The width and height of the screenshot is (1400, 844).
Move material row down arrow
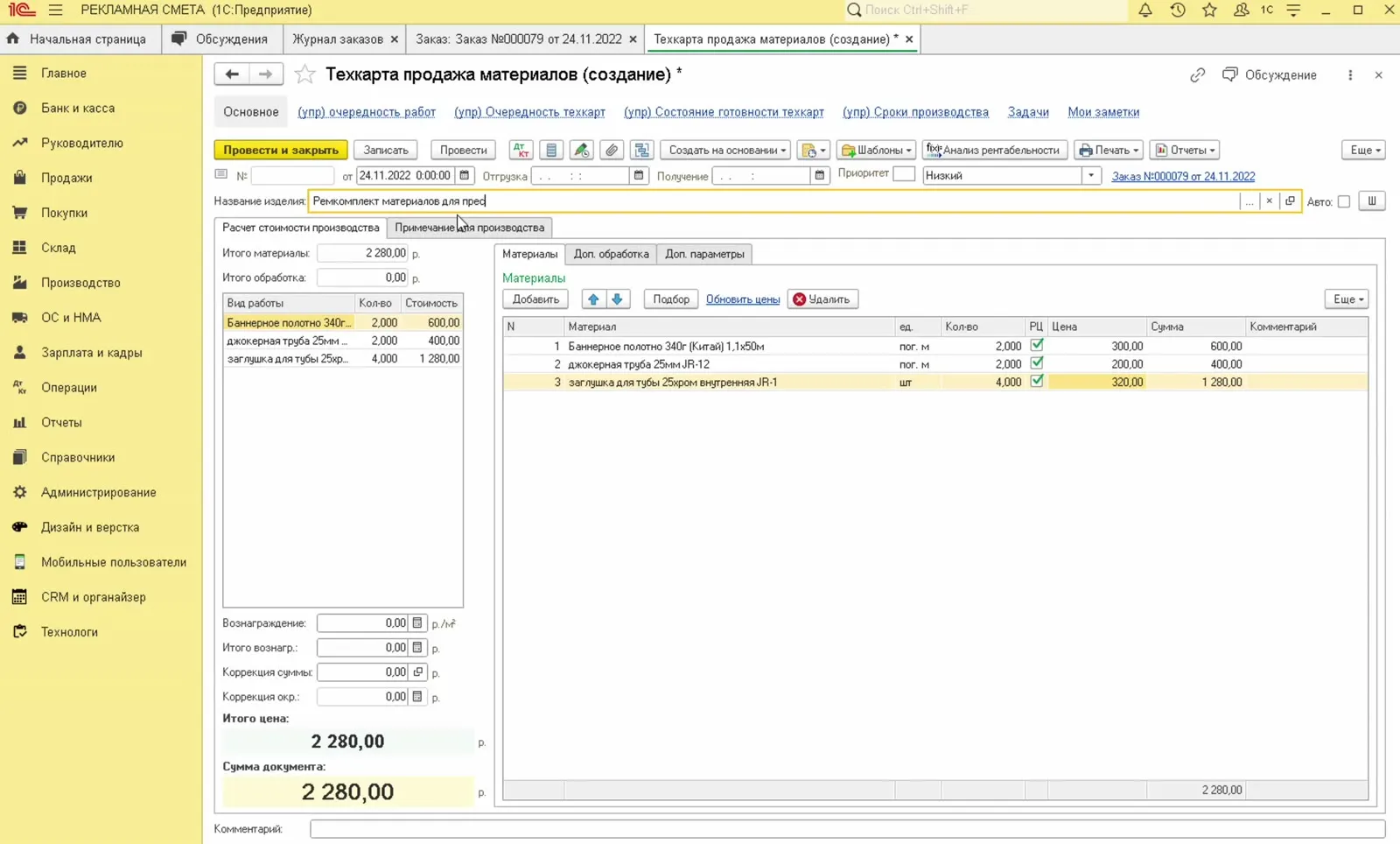617,299
